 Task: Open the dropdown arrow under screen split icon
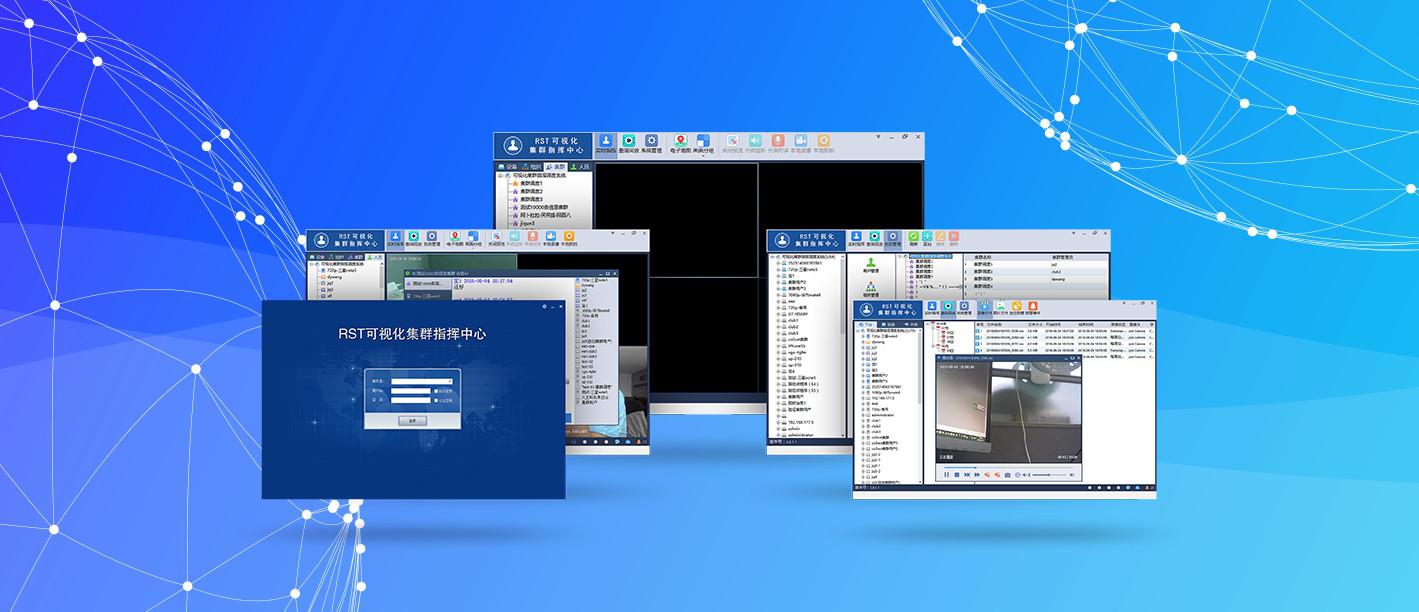pyautogui.click(x=703, y=156)
